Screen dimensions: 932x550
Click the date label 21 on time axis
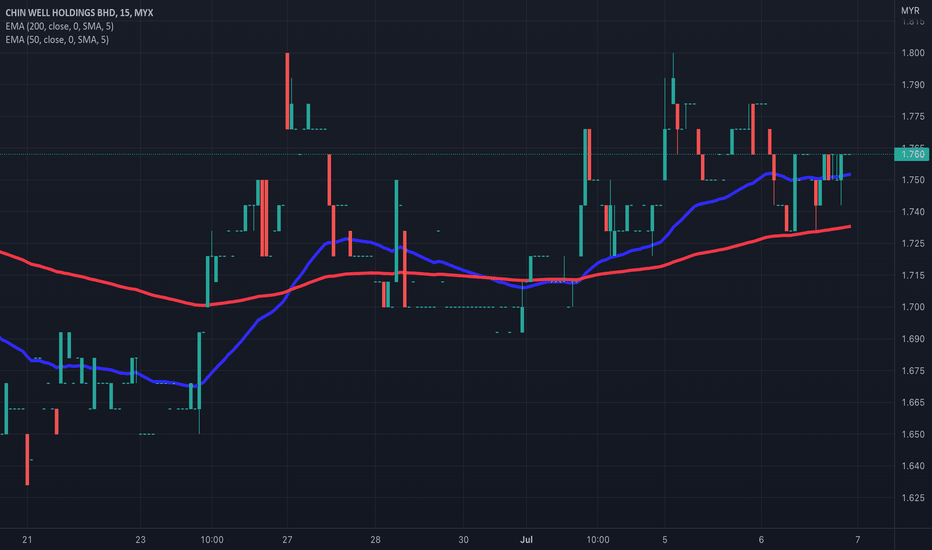click(x=27, y=540)
